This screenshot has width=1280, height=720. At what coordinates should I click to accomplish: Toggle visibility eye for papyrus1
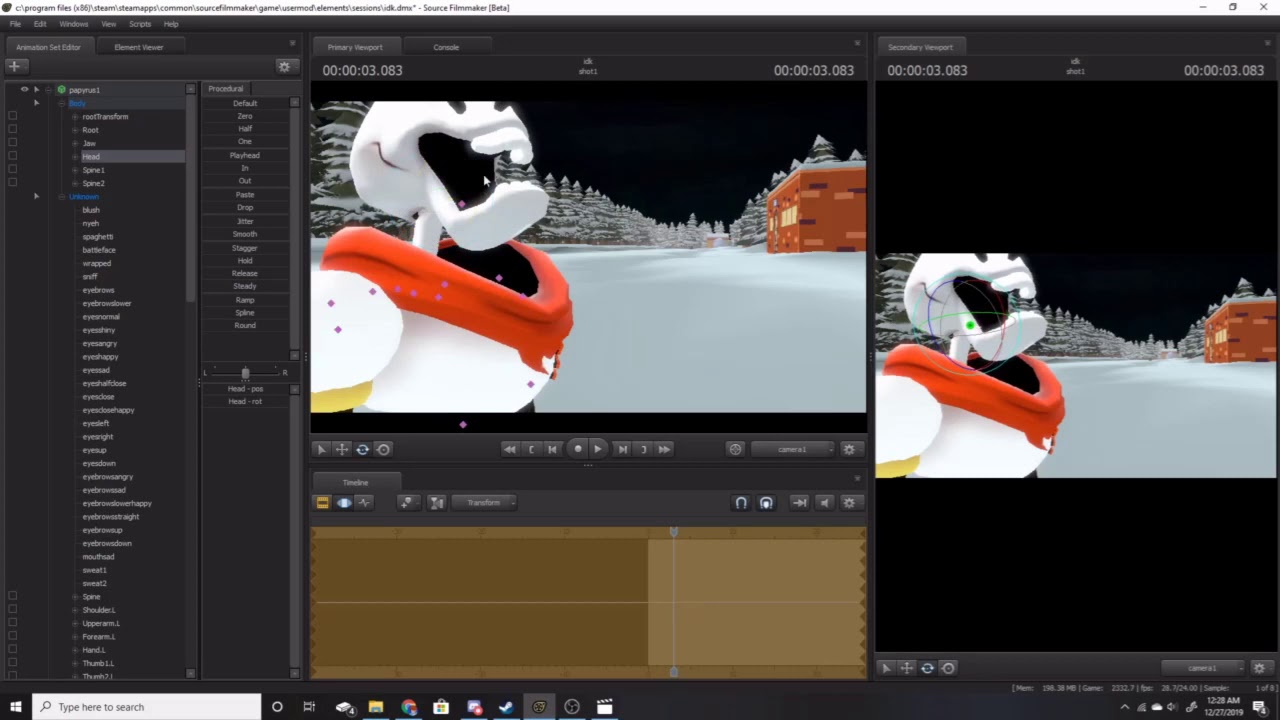[x=25, y=89]
